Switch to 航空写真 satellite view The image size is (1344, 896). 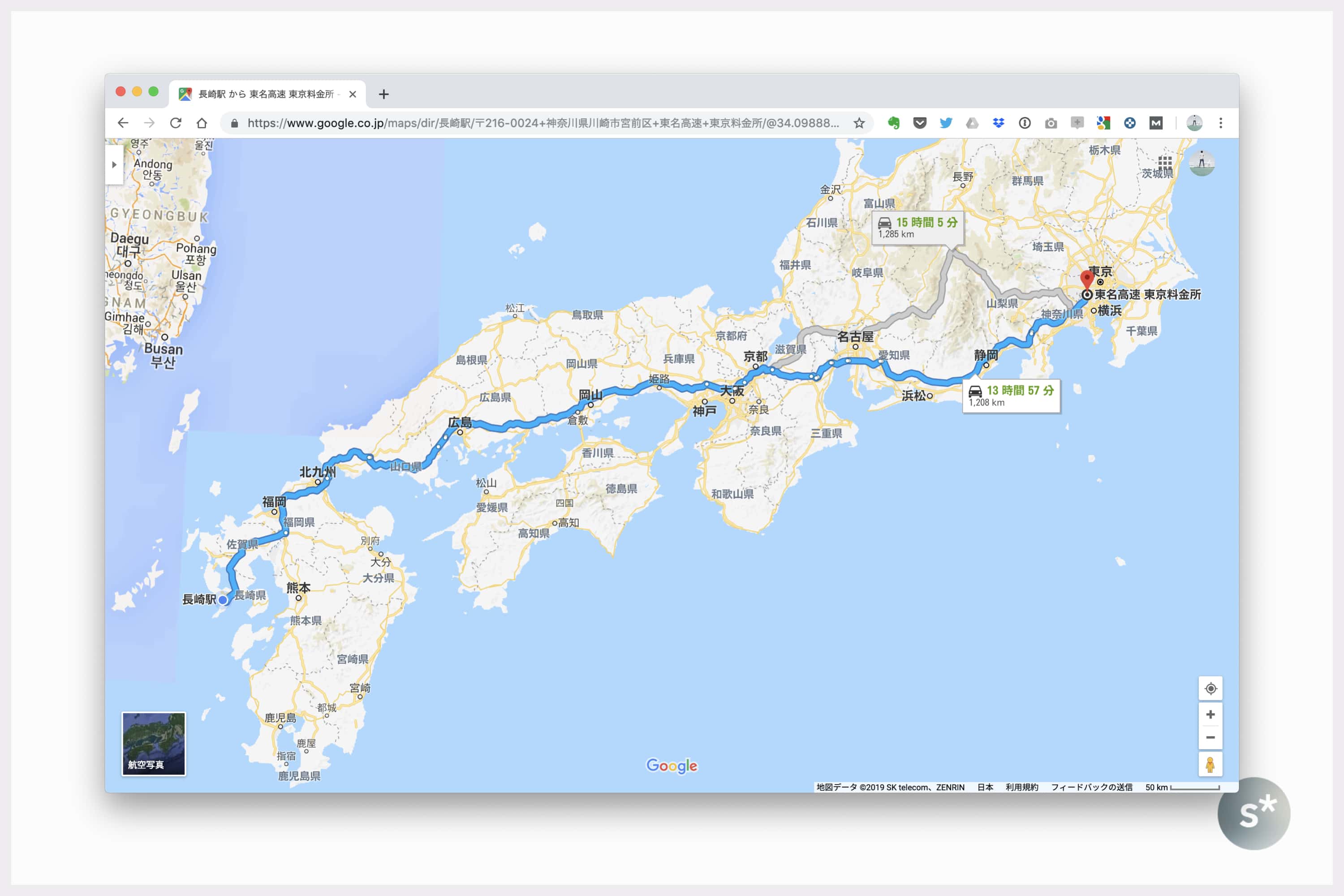[x=153, y=743]
